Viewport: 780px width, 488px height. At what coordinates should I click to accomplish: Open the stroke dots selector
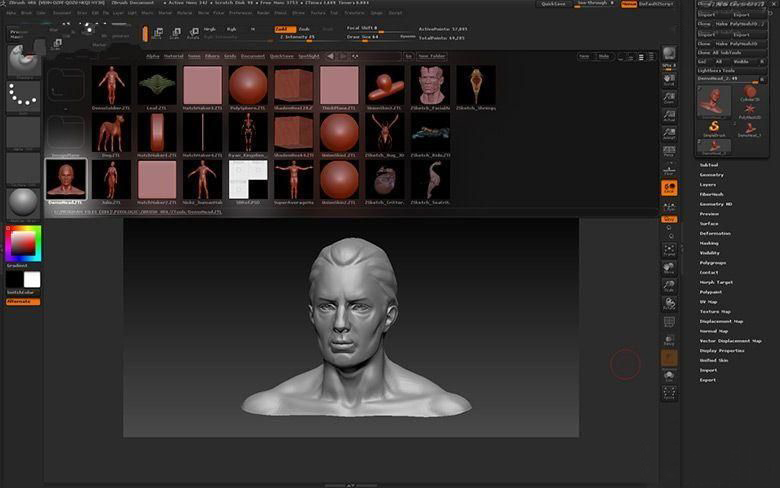pyautogui.click(x=23, y=97)
